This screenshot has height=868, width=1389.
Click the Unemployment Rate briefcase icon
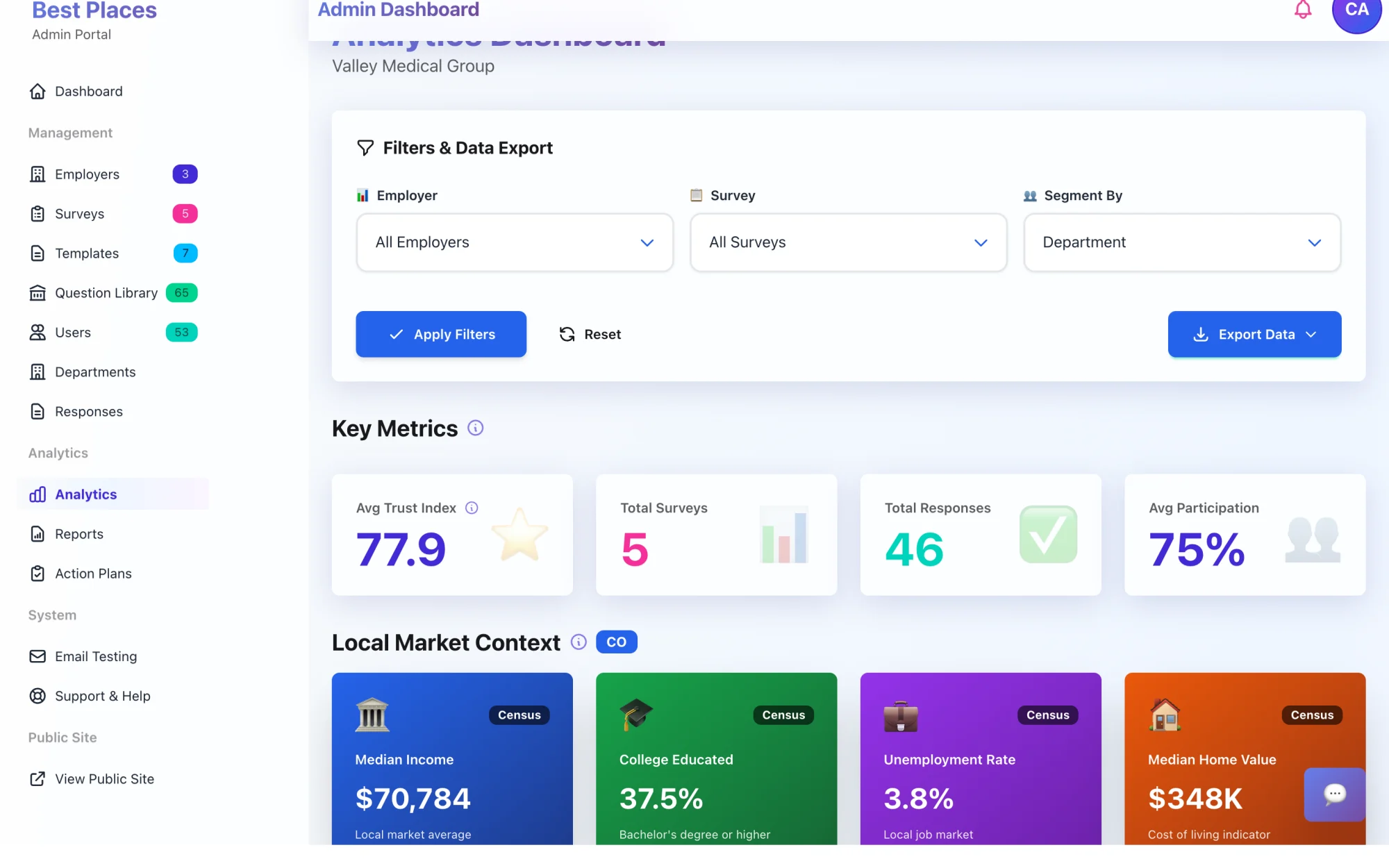(901, 717)
